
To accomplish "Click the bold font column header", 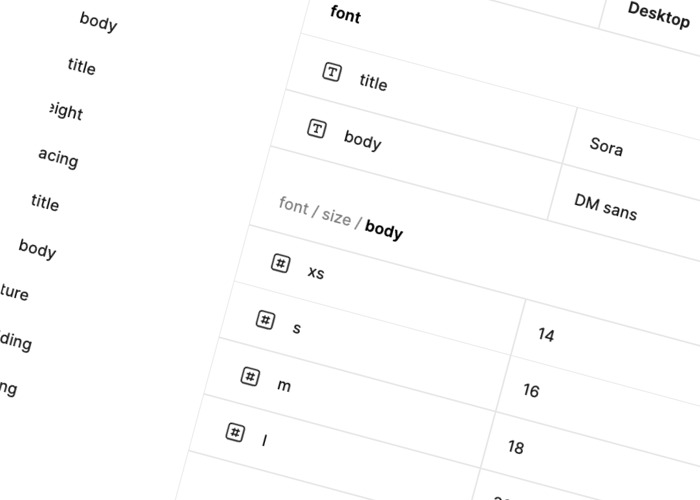I will point(345,15).
